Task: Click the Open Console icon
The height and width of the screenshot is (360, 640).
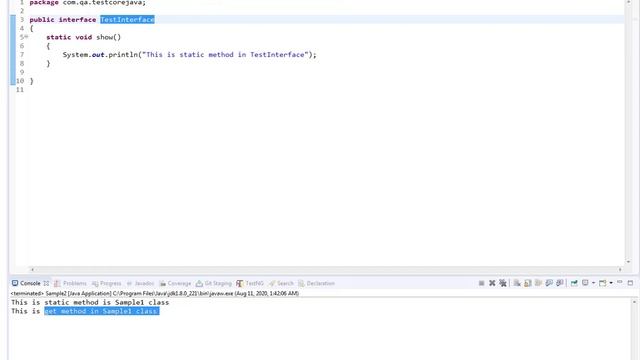Action: 602,283
